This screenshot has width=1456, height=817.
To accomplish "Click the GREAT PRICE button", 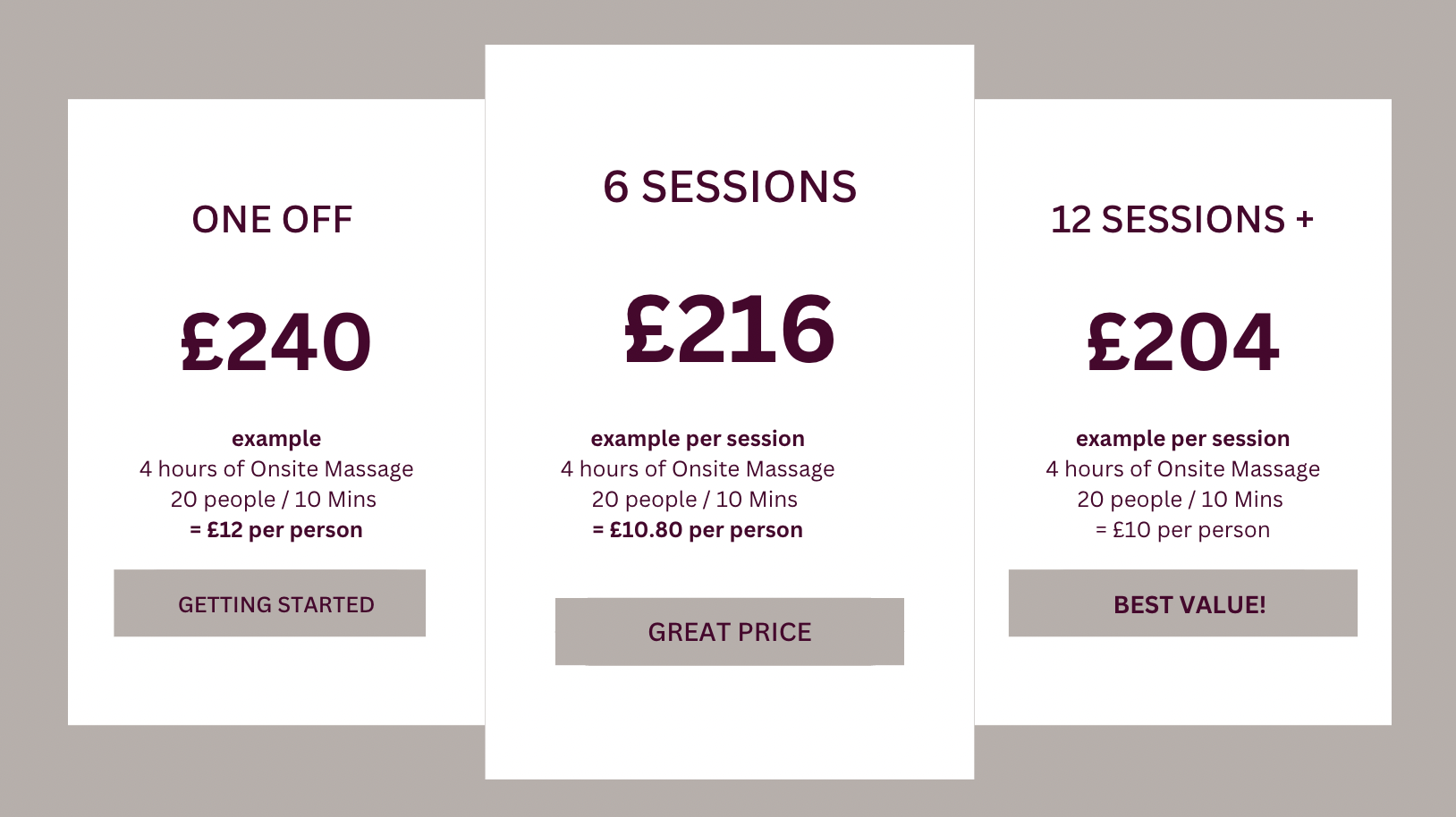I will click(x=730, y=632).
